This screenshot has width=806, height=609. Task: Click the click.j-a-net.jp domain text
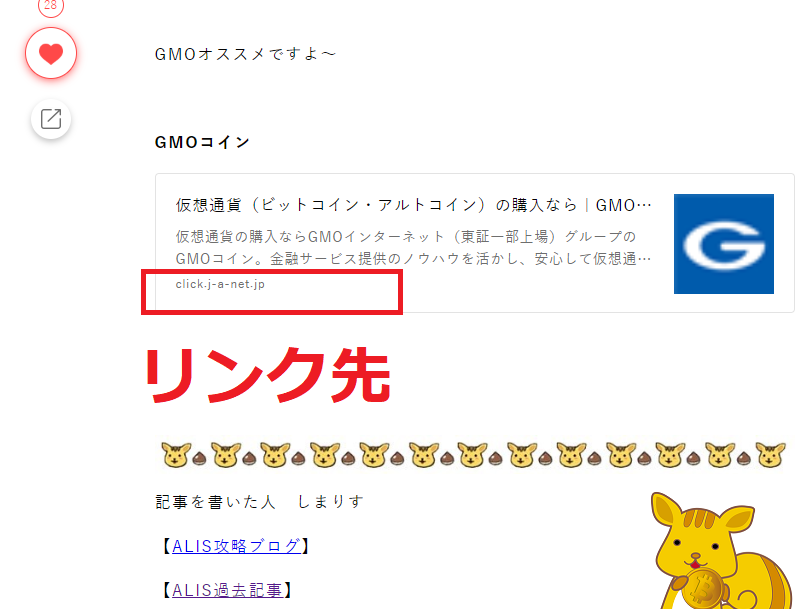coord(220,284)
